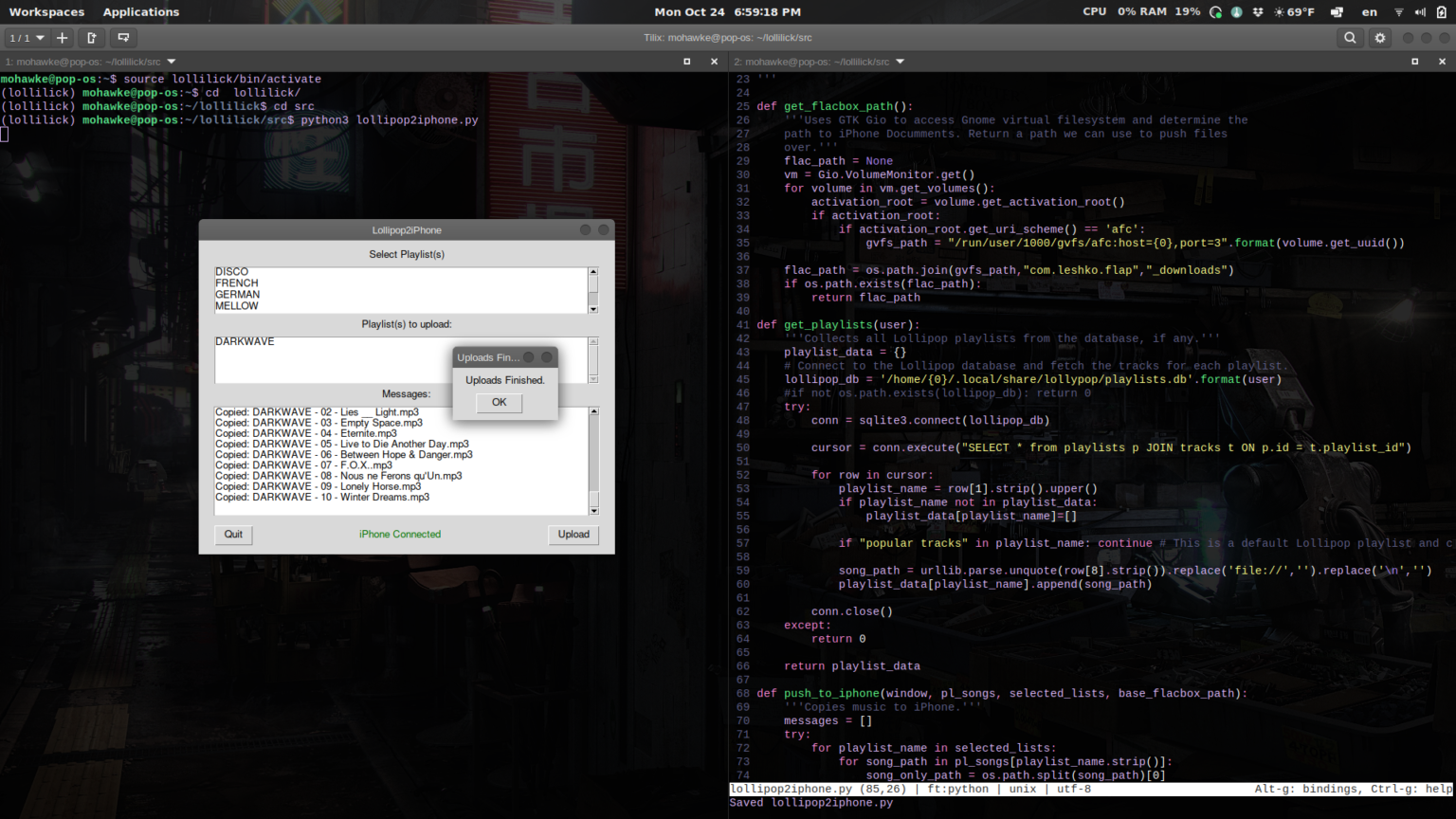This screenshot has width=1456, height=819.
Task: Click the CPU monitor circle in the tray
Action: tap(1214, 11)
